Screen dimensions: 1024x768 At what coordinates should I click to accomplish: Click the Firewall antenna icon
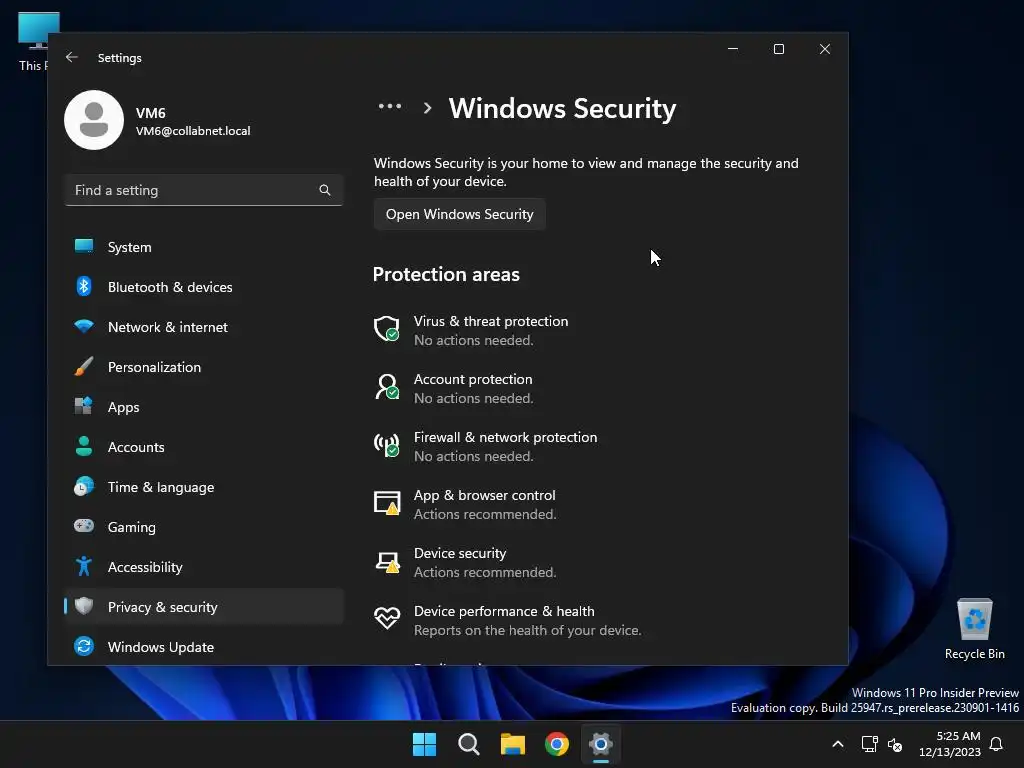tap(387, 445)
